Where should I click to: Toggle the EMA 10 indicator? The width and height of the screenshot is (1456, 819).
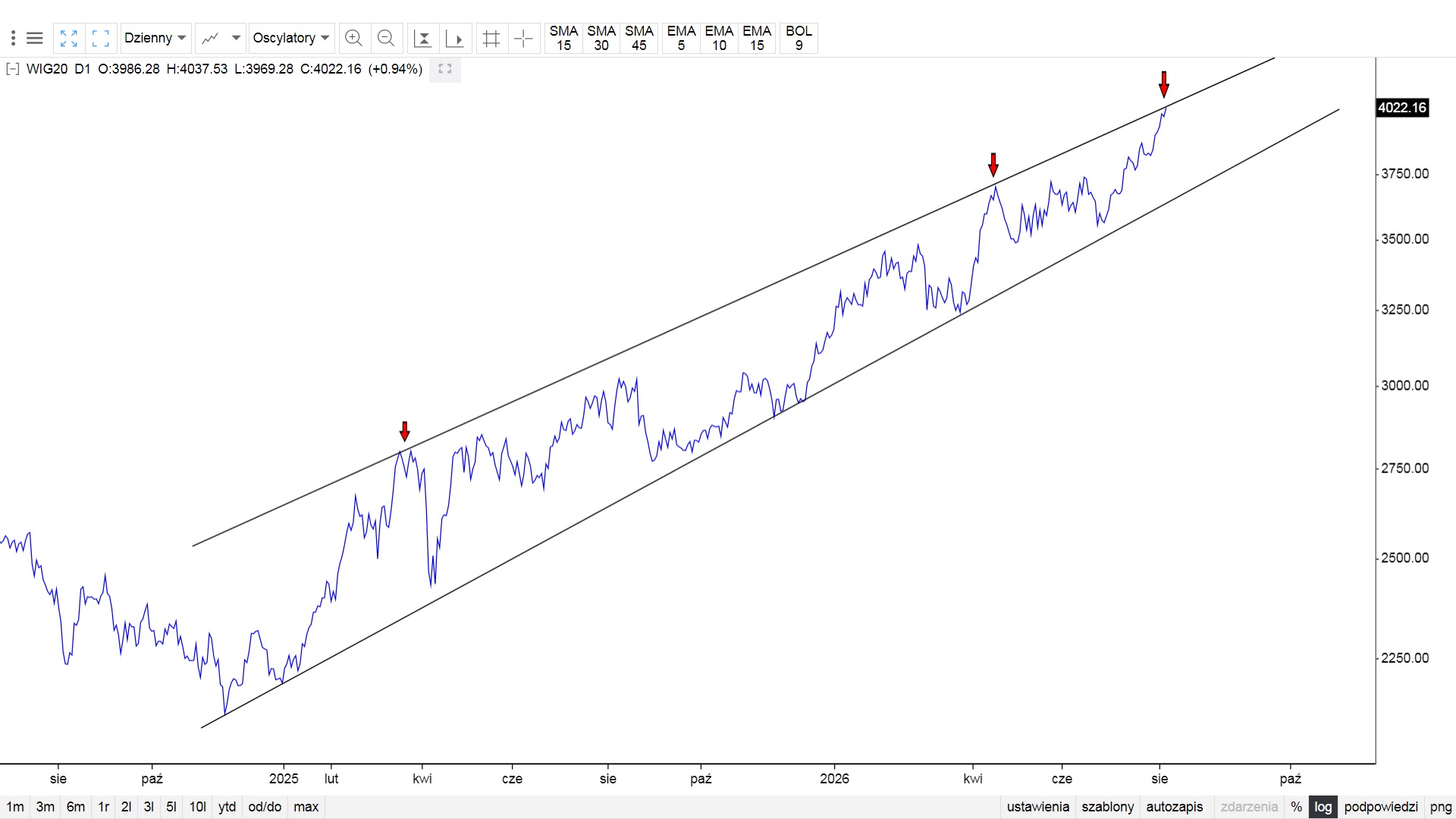tap(719, 38)
